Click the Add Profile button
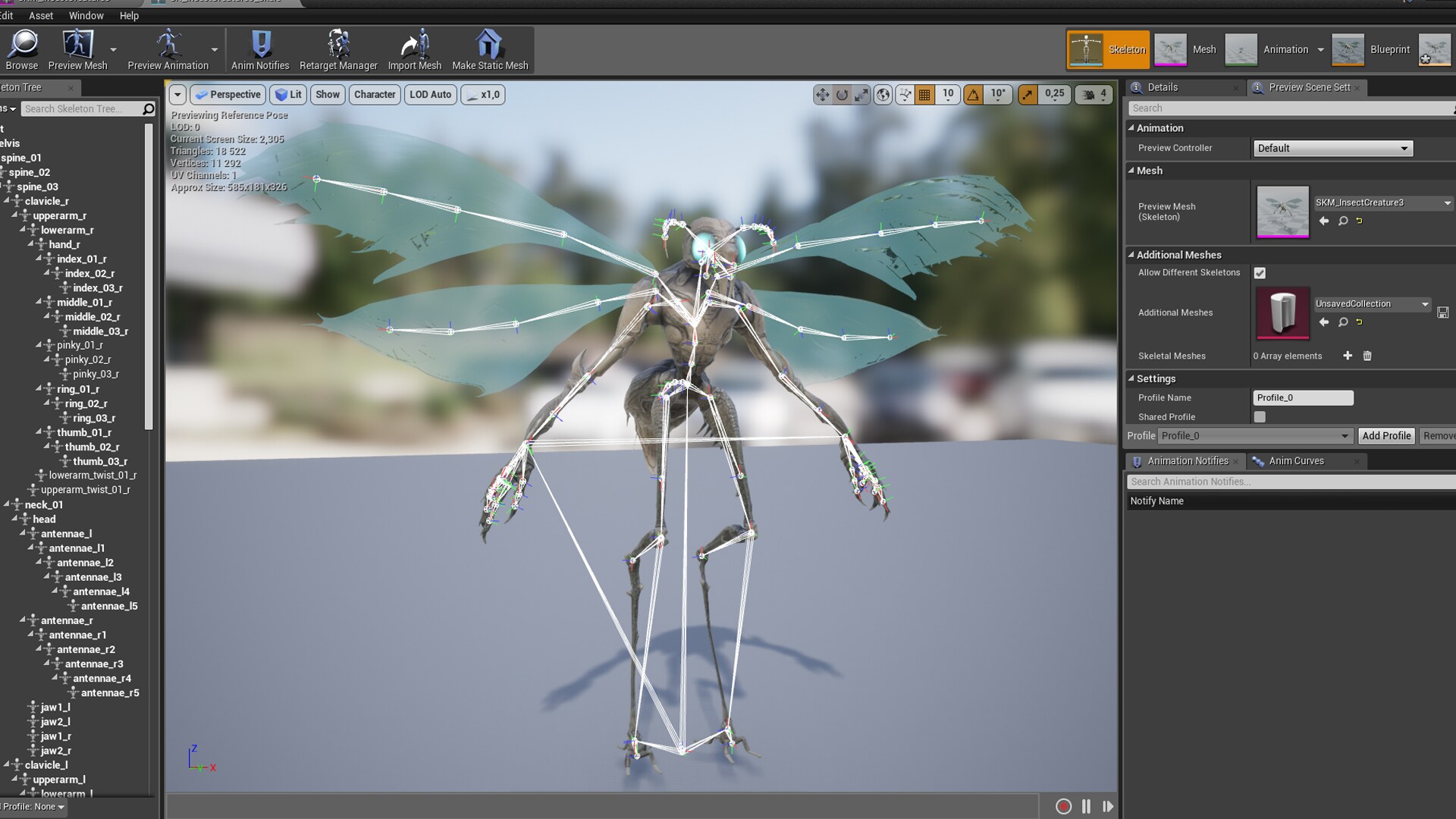The image size is (1456, 819). pyautogui.click(x=1385, y=436)
